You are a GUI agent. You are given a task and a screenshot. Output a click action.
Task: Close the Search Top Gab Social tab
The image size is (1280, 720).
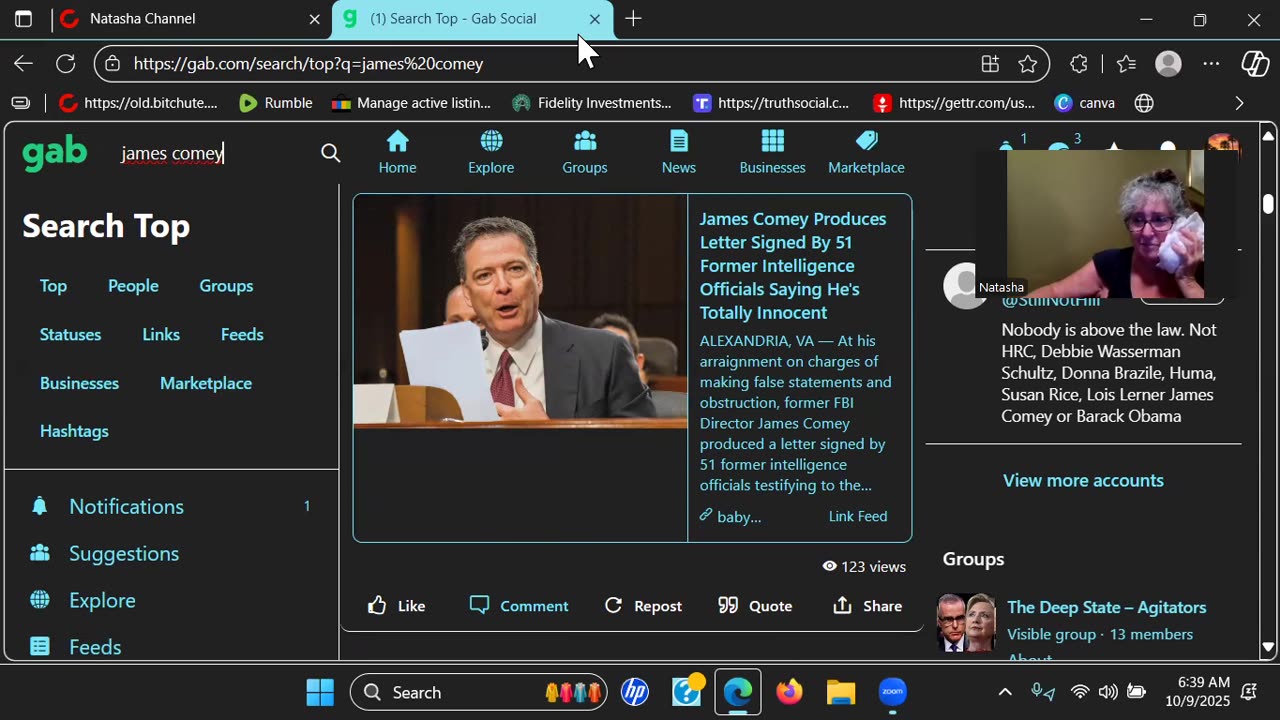pos(595,19)
